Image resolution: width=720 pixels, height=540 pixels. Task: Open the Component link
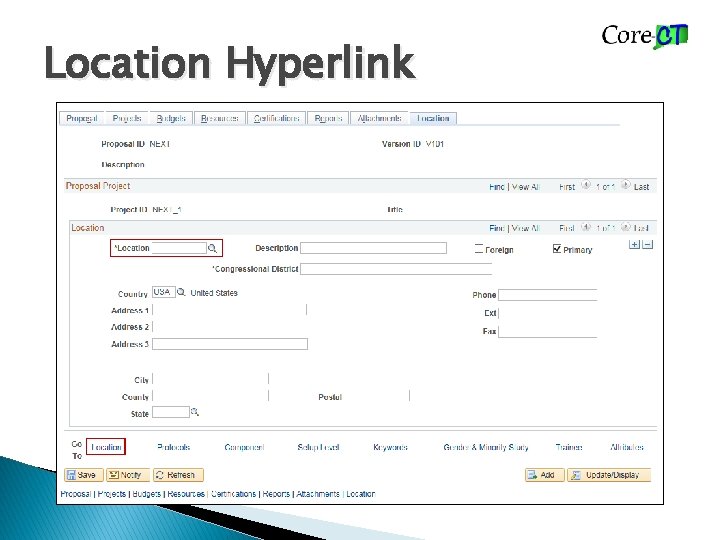(x=244, y=447)
